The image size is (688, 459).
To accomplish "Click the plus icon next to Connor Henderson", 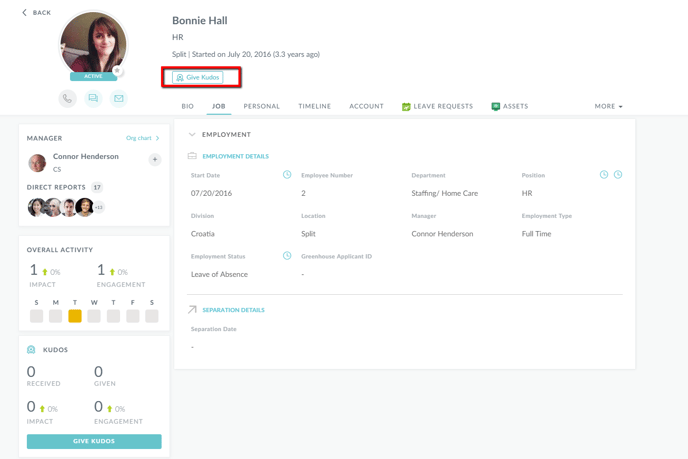I will (x=154, y=159).
